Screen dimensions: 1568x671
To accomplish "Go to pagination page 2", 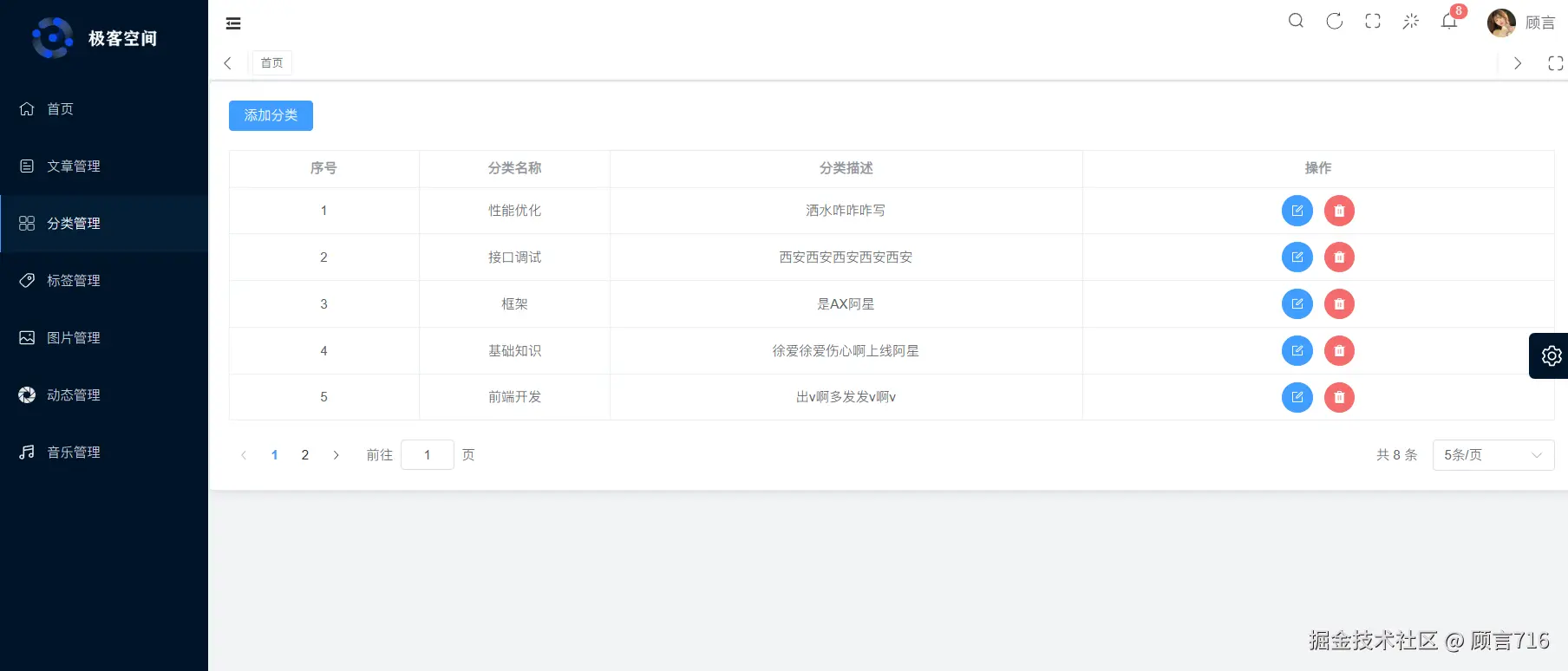I will click(x=305, y=455).
